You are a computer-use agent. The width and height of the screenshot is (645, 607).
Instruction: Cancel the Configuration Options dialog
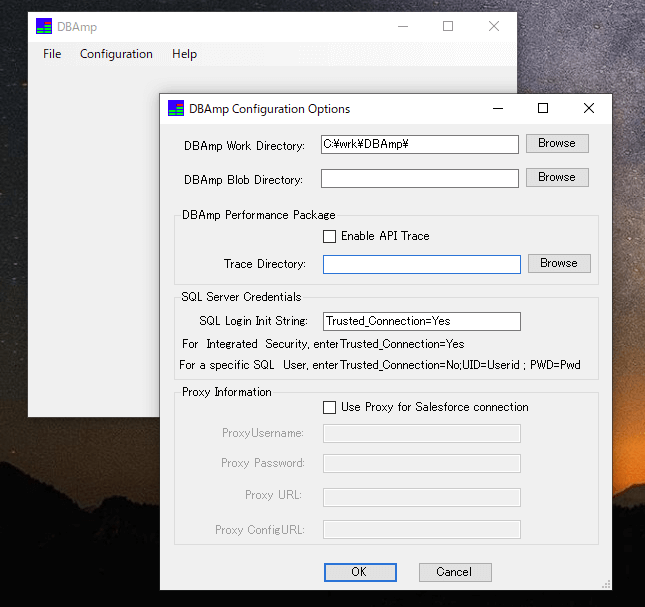pos(455,572)
